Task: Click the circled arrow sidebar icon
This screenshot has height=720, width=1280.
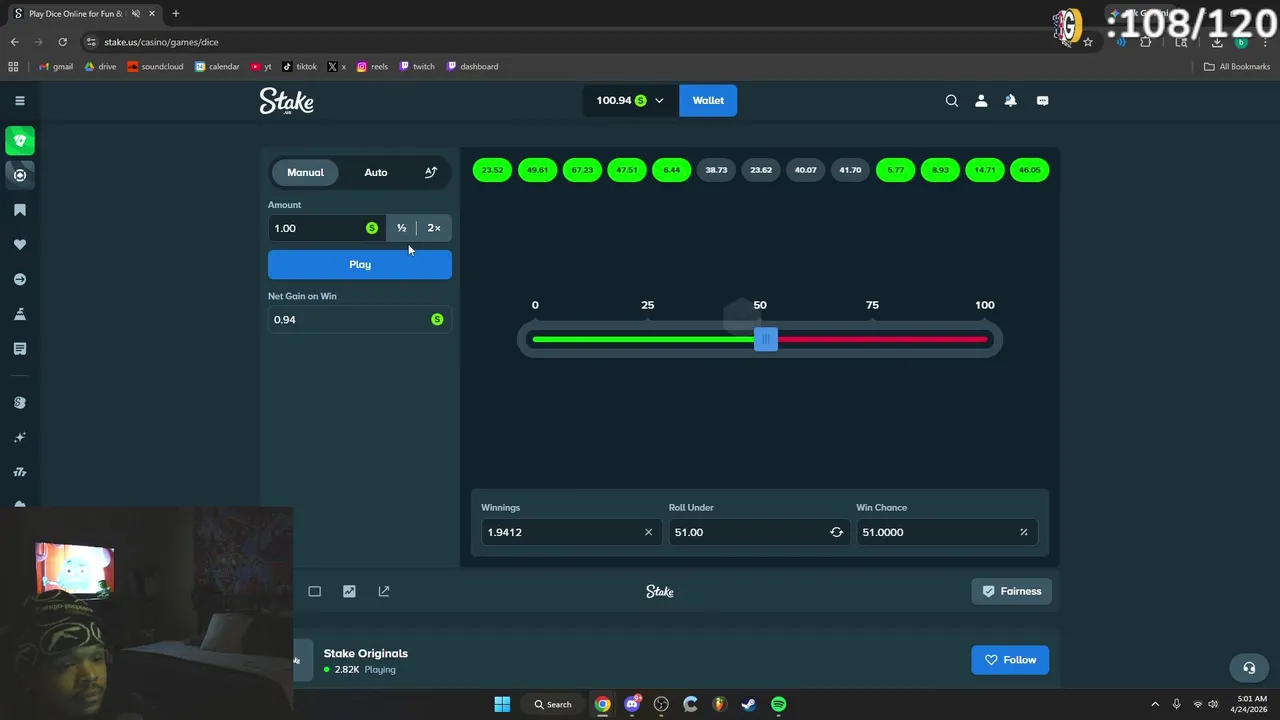Action: tap(19, 280)
